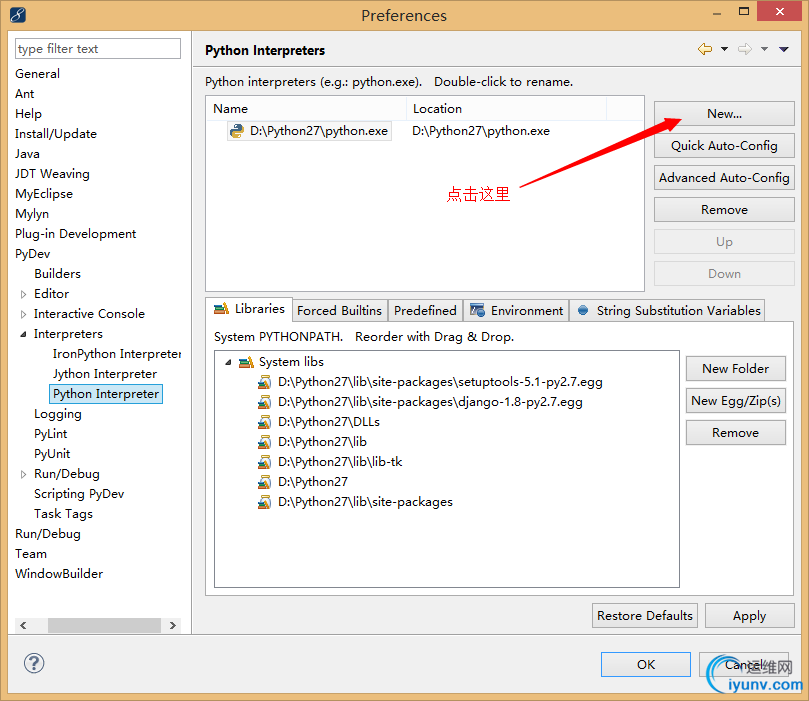
Task: Expand the Interactive Console node
Action: 23,314
